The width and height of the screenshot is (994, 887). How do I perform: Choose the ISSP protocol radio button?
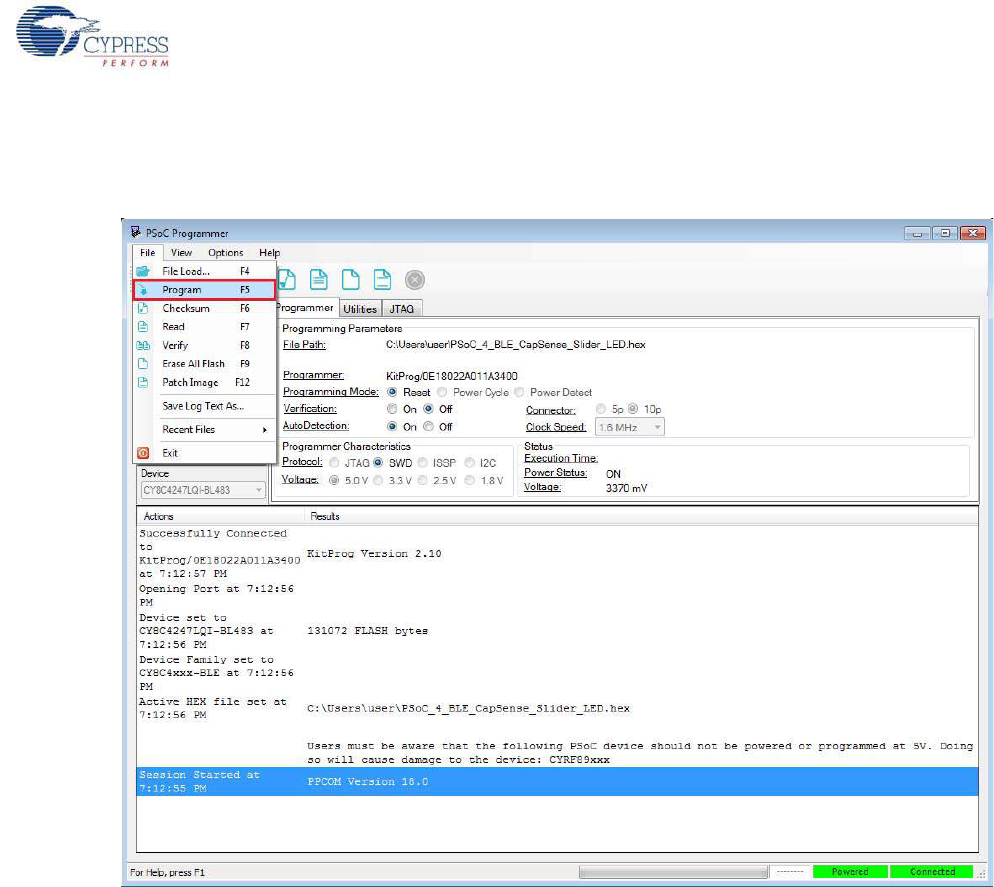coord(423,462)
